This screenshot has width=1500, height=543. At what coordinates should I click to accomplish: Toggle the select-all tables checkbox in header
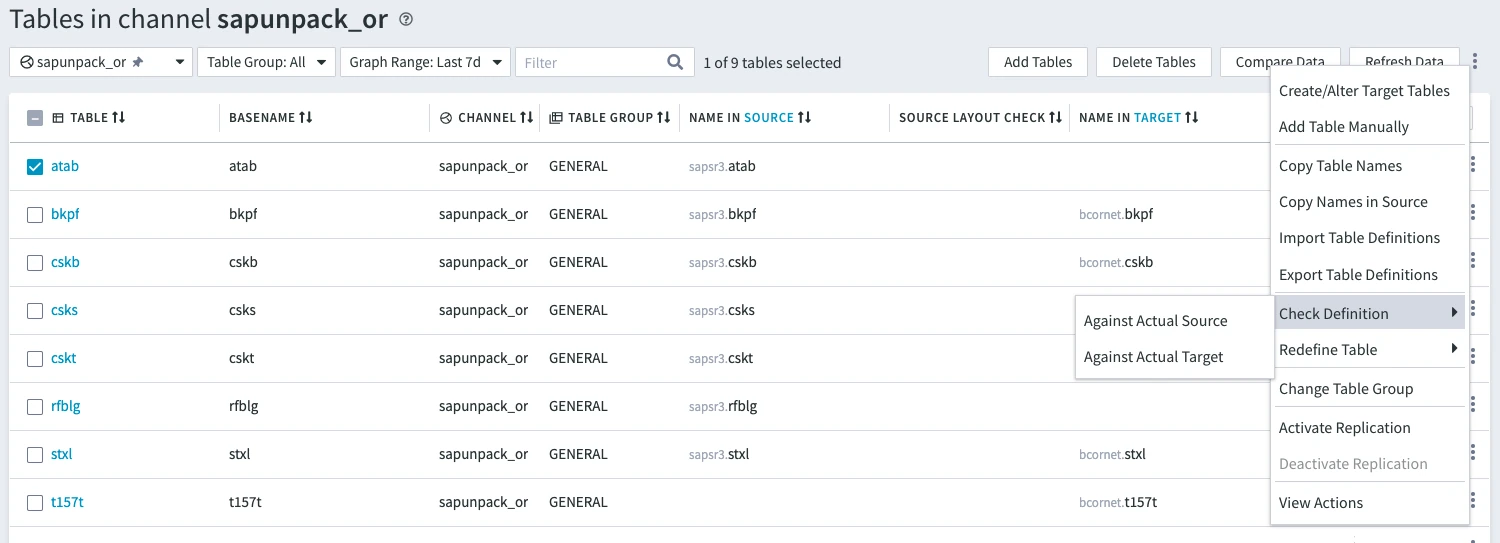coord(35,118)
